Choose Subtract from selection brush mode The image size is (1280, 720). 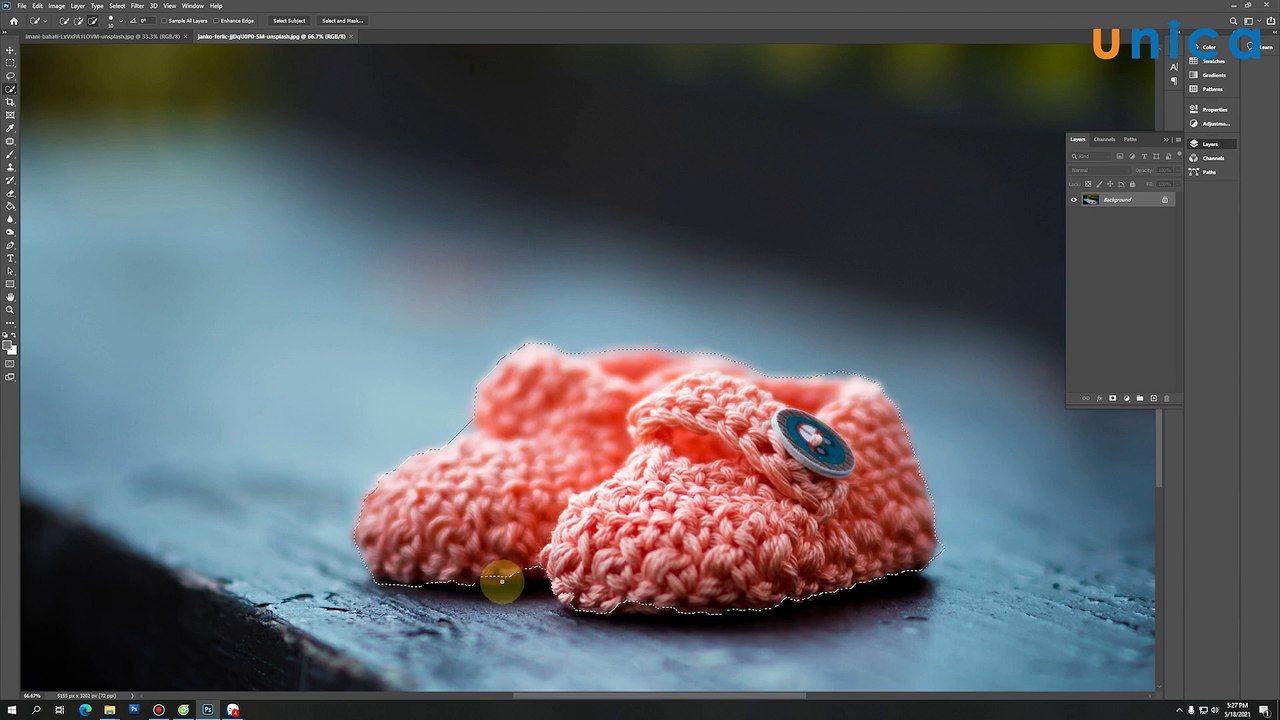93,20
